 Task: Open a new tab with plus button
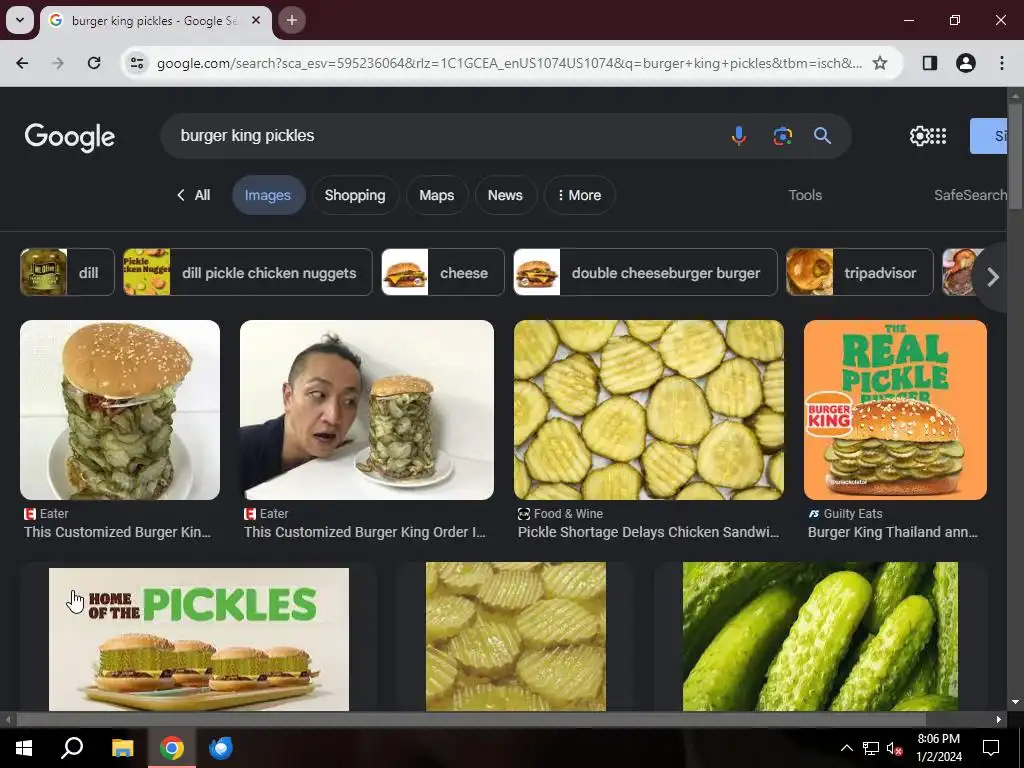pos(292,20)
